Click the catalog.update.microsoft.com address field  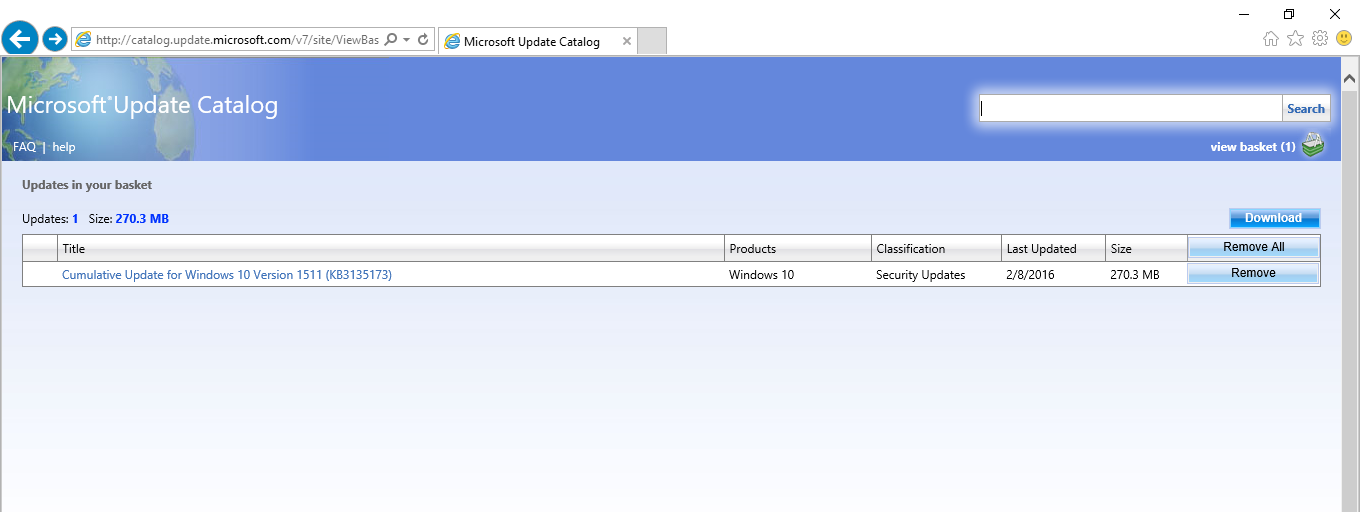(x=237, y=39)
